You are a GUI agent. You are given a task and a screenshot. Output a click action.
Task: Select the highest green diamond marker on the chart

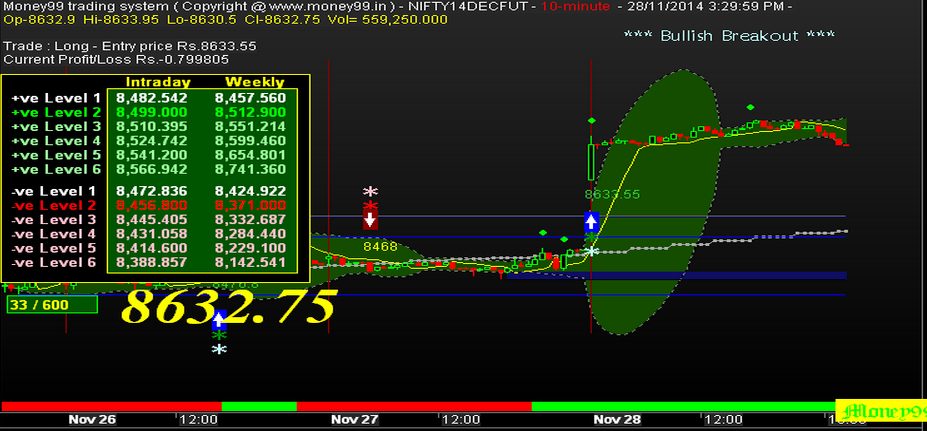(x=750, y=107)
